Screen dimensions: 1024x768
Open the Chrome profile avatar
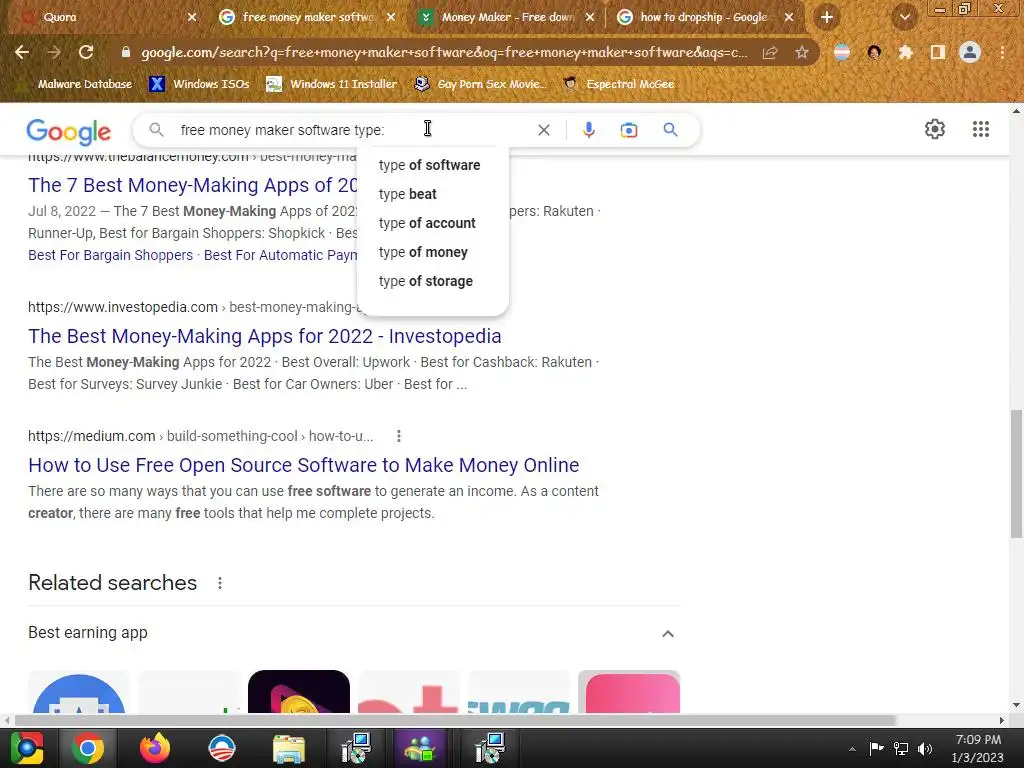pos(970,52)
